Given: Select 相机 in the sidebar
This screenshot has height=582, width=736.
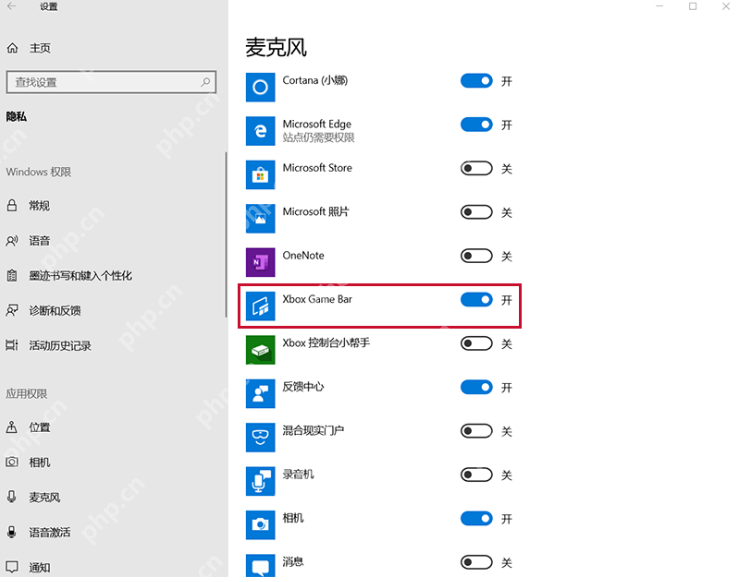Looking at the screenshot, I should click(39, 462).
